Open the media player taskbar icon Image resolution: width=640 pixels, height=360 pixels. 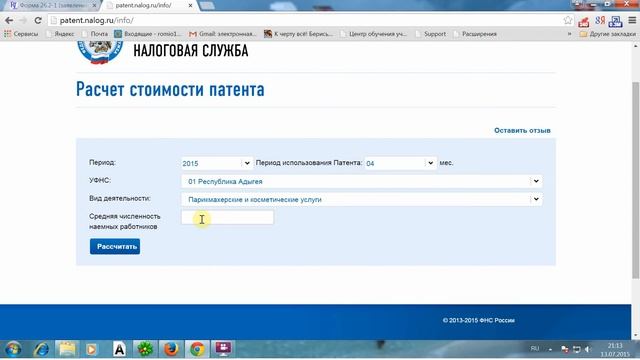pos(92,349)
